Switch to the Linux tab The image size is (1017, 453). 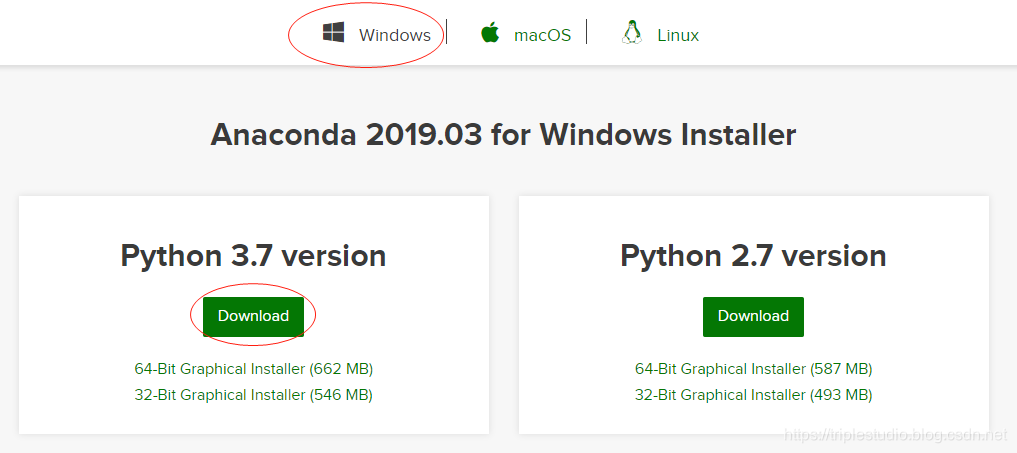[x=678, y=35]
